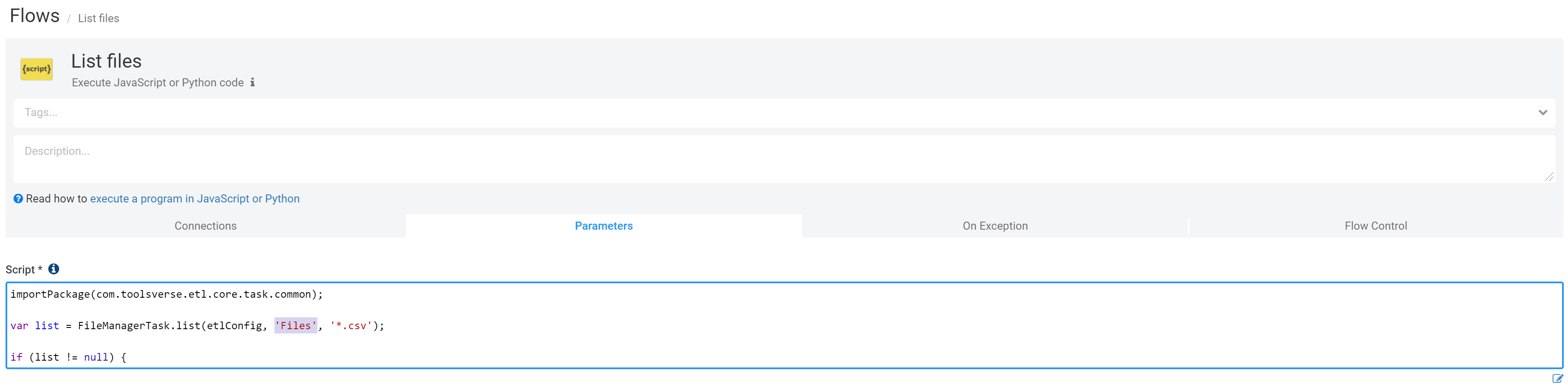Screen dimensions: 1568x390
Task: Click the info icon next to Script label
Action: [x=54, y=269]
